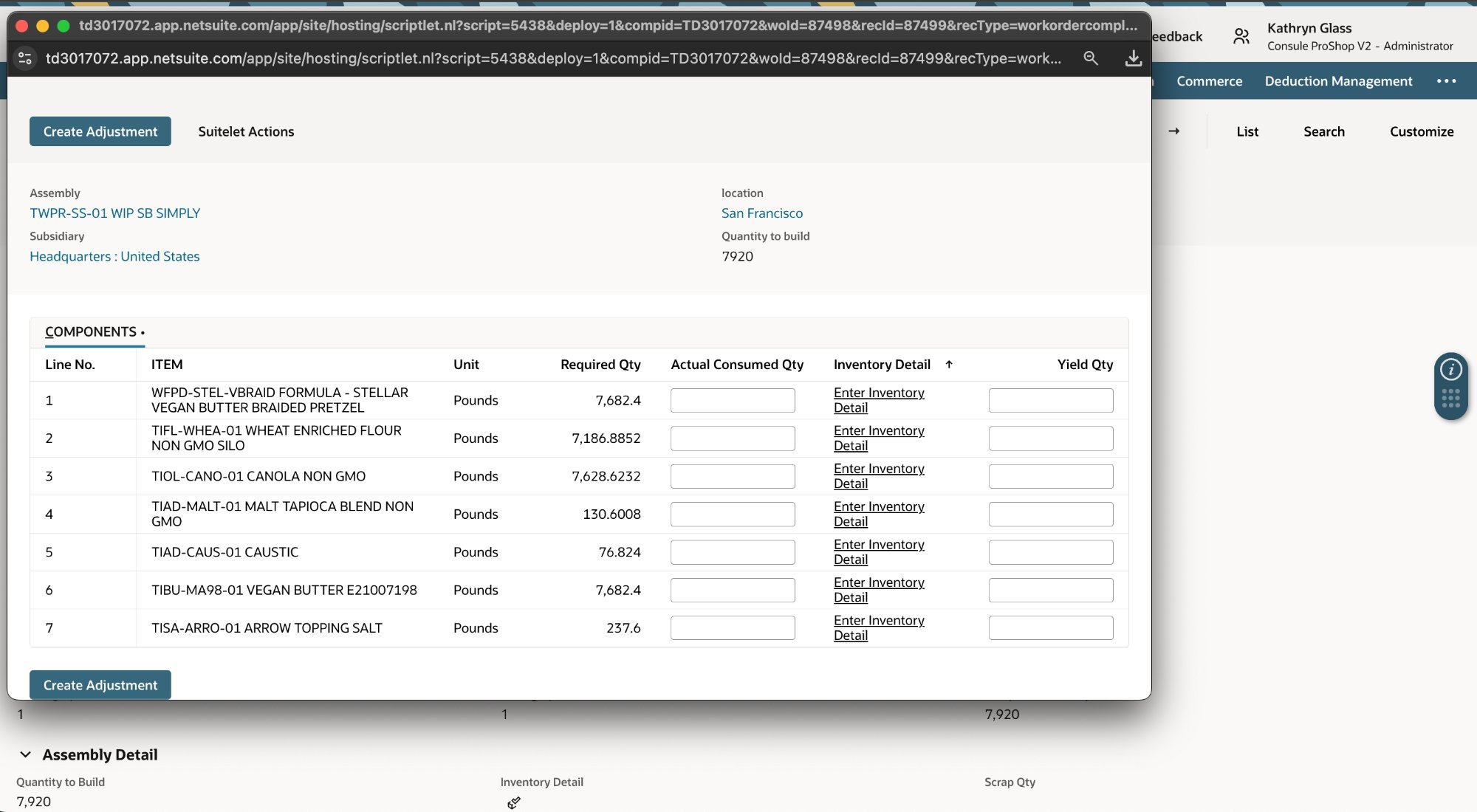Click the zoom magnifier icon in address bar

point(1090,58)
